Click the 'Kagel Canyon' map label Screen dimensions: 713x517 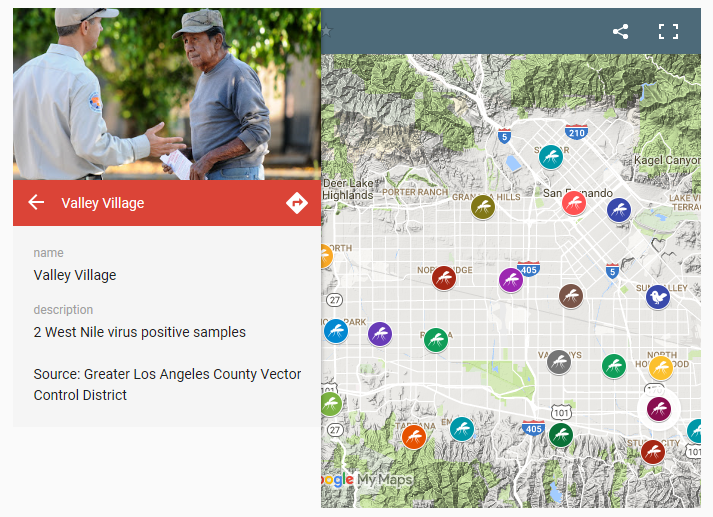point(667,160)
